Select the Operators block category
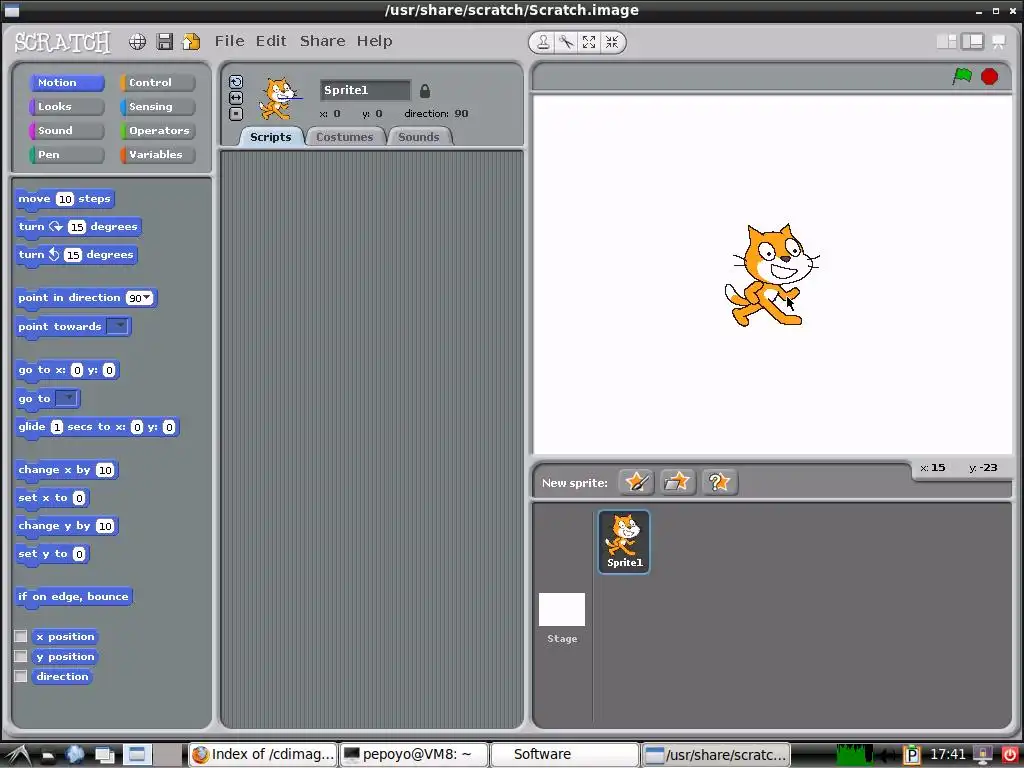Image resolution: width=1024 pixels, height=768 pixels. (158, 131)
